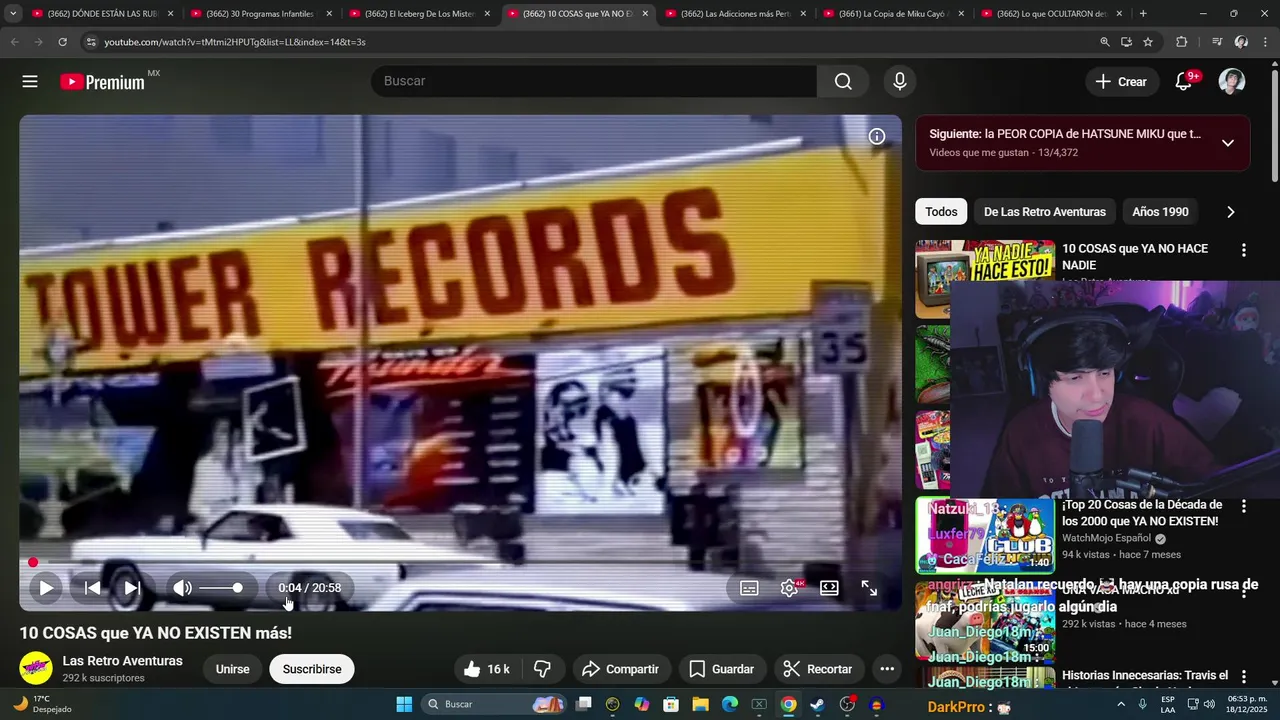Select the Todos filter chip
The image size is (1280, 720).
pos(941,212)
